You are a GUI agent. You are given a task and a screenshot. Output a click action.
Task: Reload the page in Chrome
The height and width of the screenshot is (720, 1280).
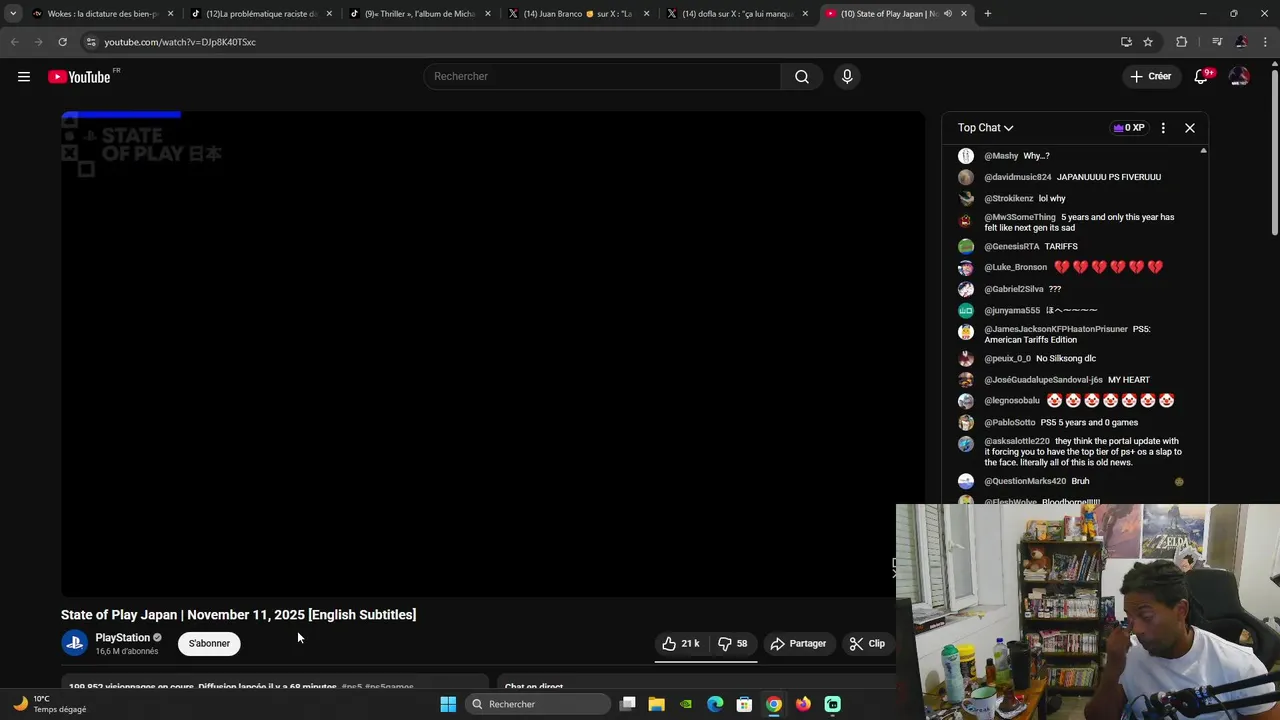point(62,42)
